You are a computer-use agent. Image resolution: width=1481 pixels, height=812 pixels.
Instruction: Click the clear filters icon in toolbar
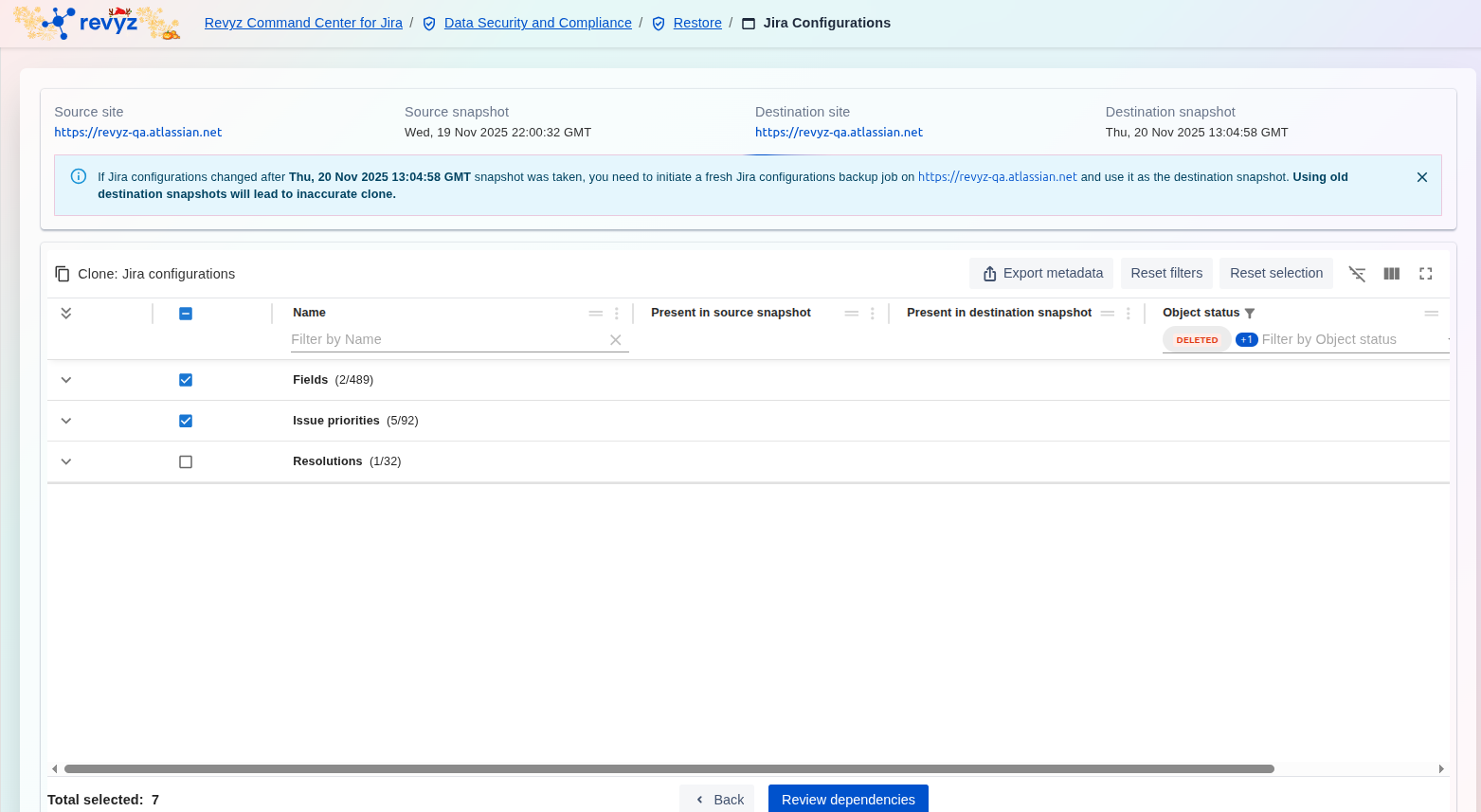tap(1357, 274)
